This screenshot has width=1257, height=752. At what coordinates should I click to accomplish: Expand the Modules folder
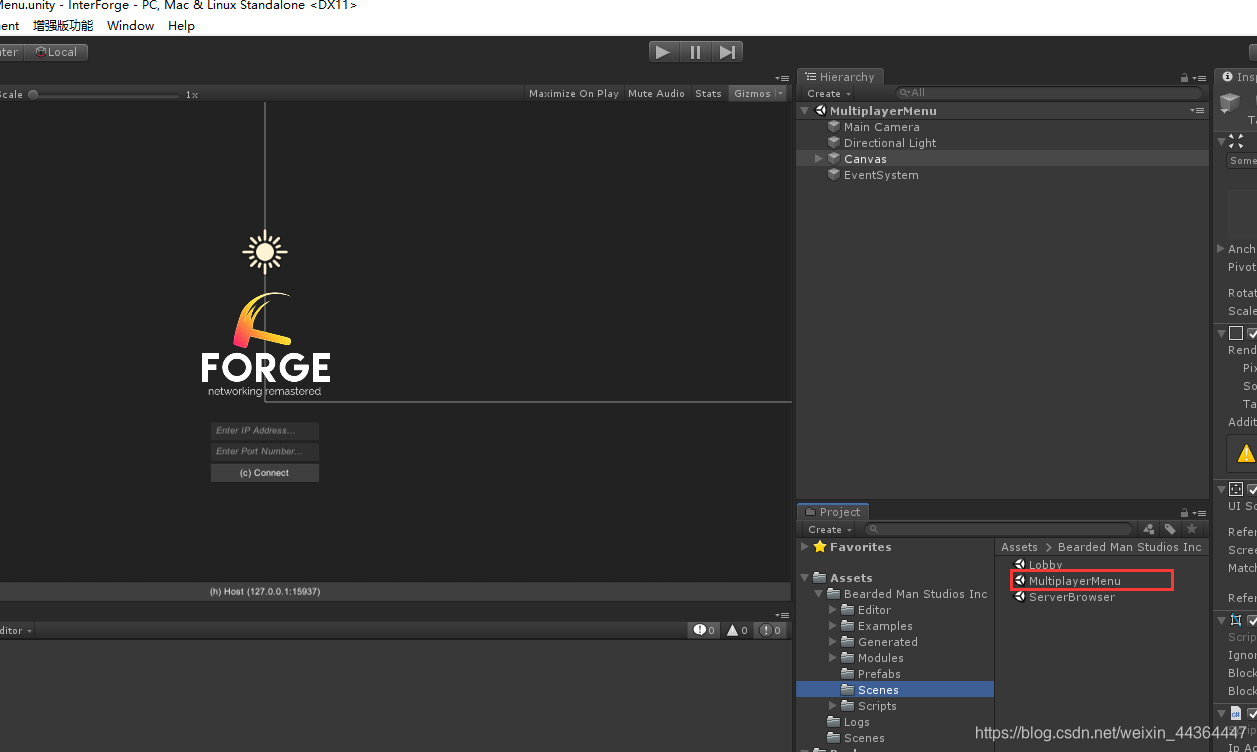pos(833,658)
